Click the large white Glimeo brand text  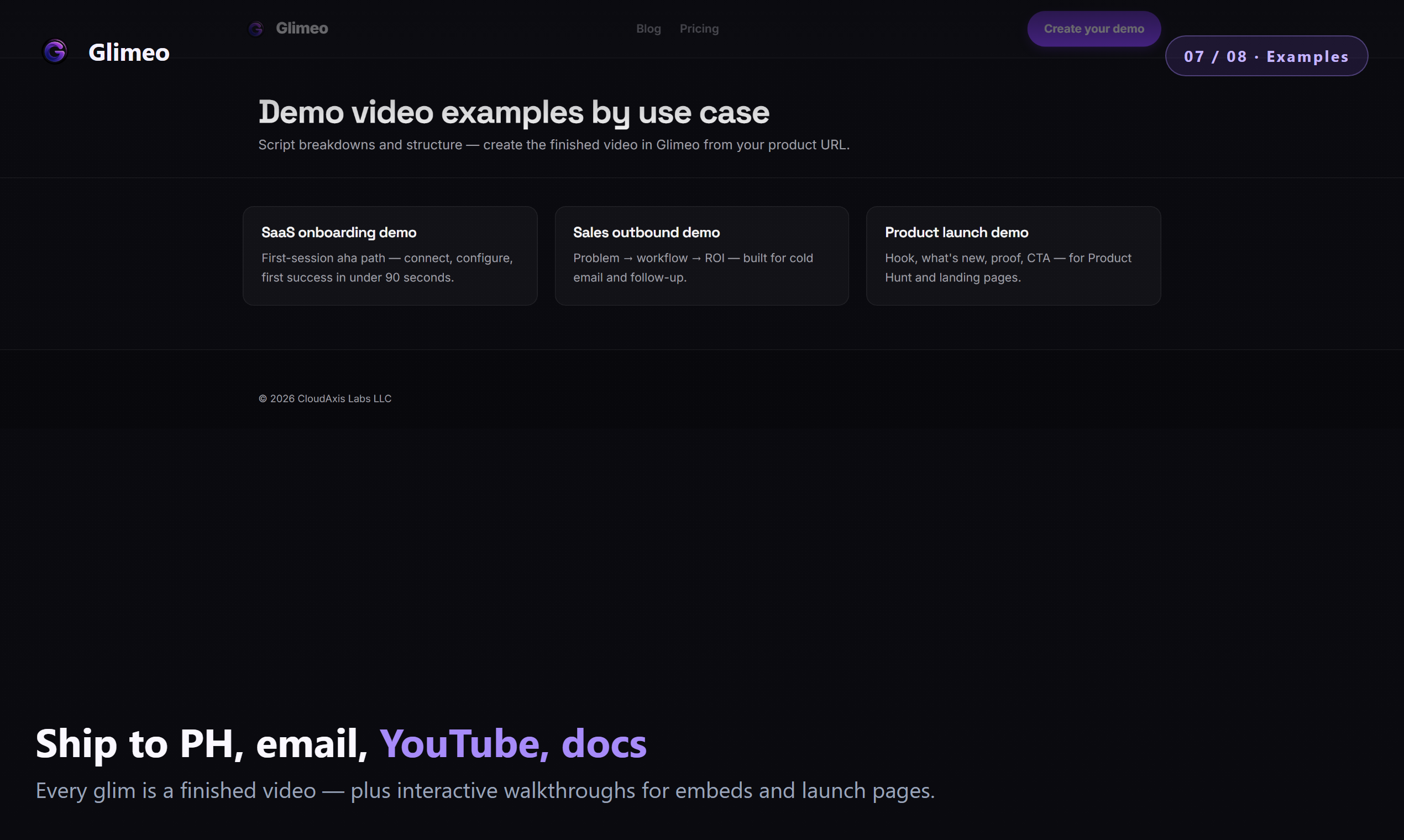tap(129, 53)
